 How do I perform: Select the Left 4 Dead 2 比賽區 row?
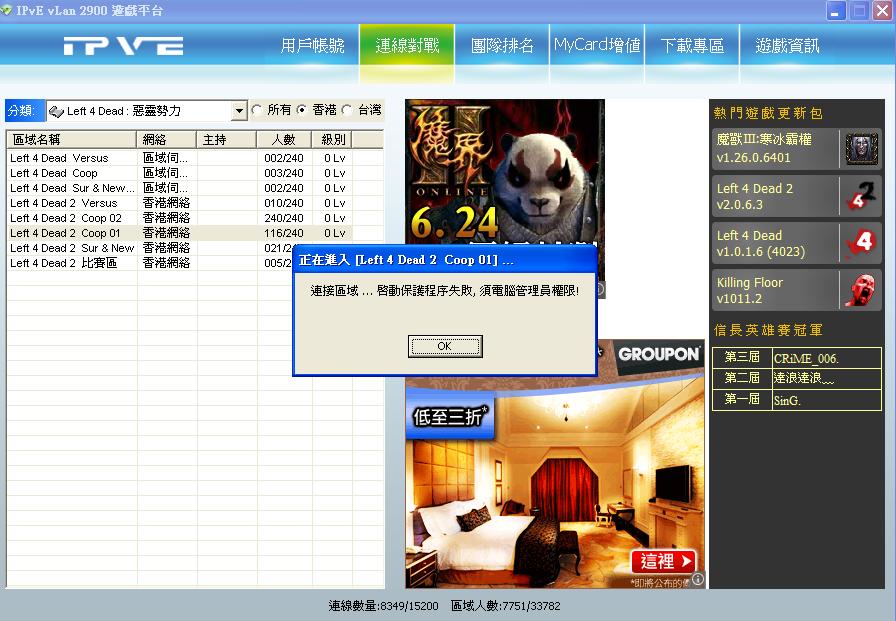150,263
